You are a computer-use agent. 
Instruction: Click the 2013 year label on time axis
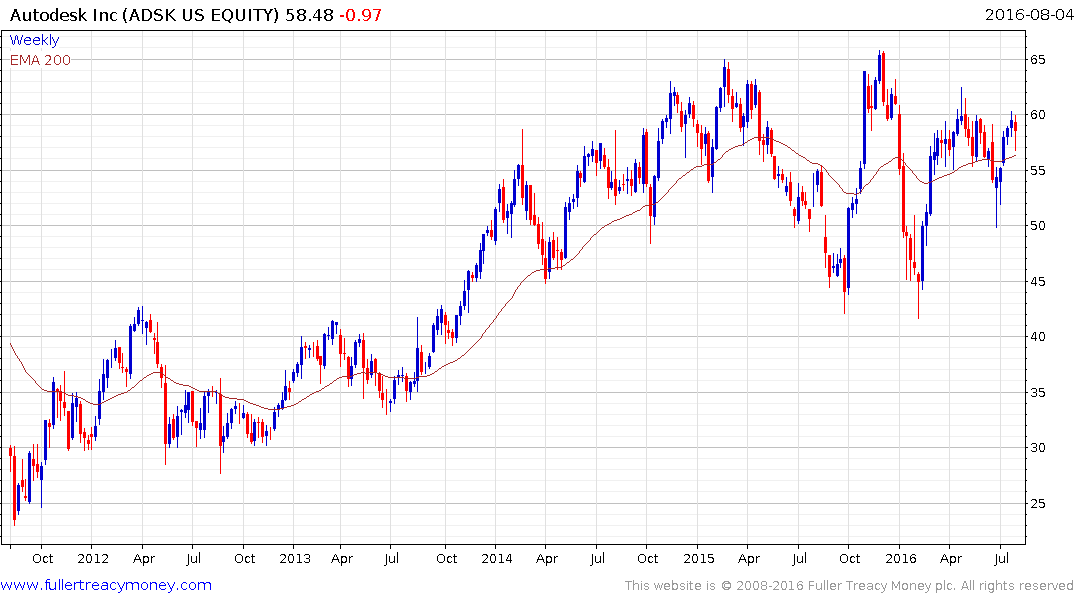295,558
